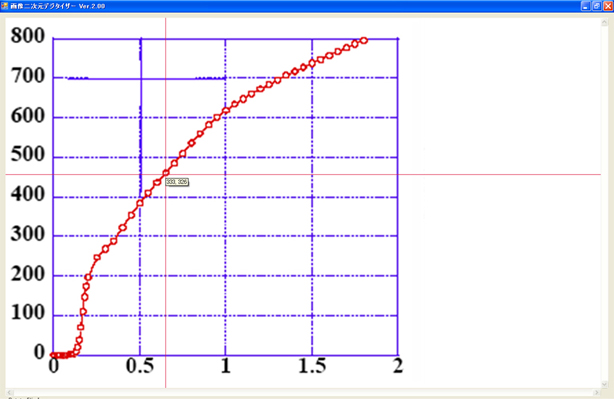614x399 pixels.
Task: Click the horizontal scrollbar right arrow
Action: coord(596,392)
